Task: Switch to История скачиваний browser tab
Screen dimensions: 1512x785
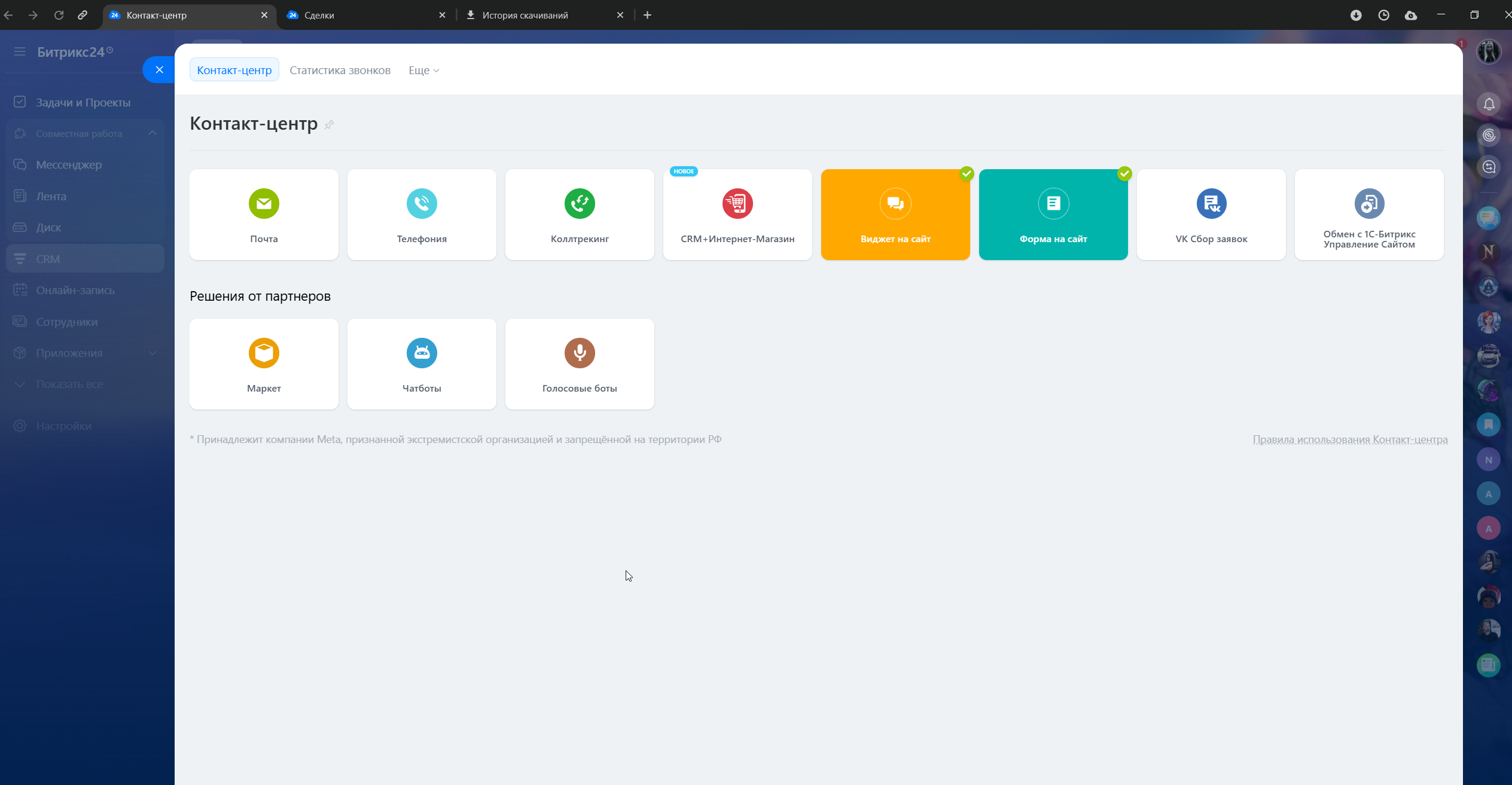Action: [x=544, y=15]
